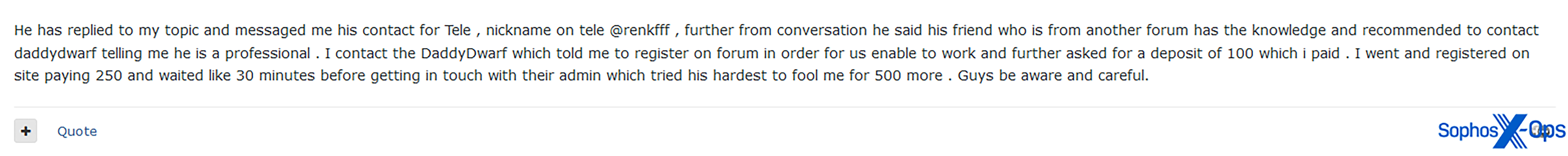Click the Quote link below the post
Screen dimensions: 1568x156
point(77,131)
